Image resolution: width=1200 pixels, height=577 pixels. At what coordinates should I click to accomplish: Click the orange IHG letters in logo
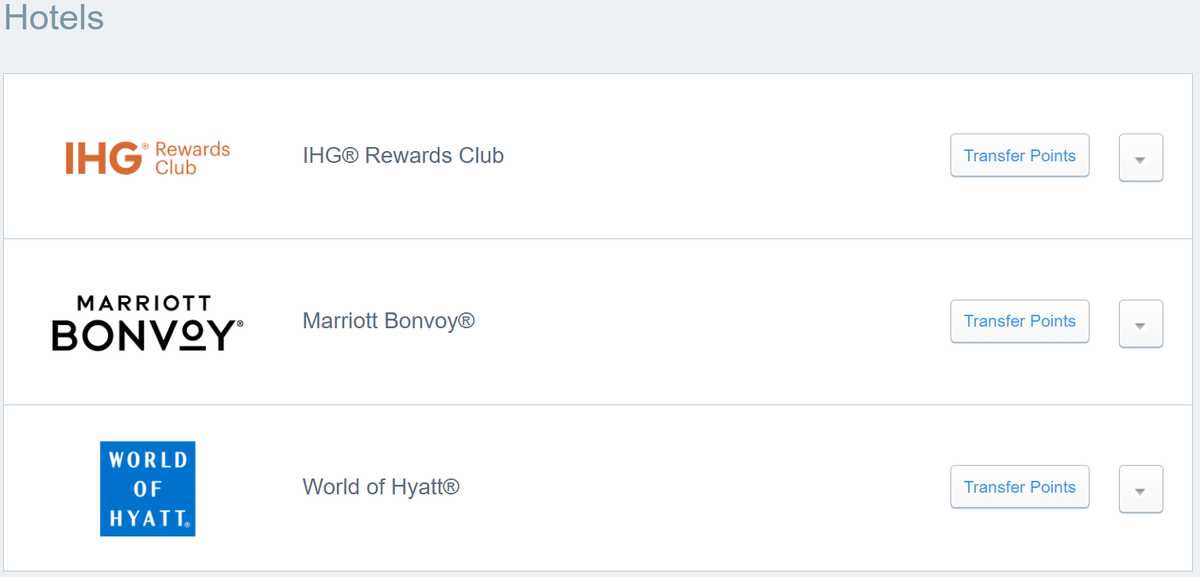pos(104,158)
